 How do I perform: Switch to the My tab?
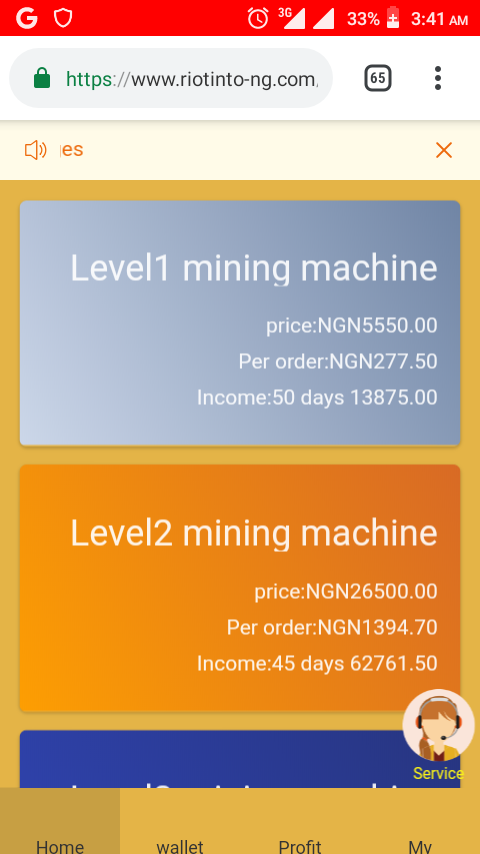420,821
